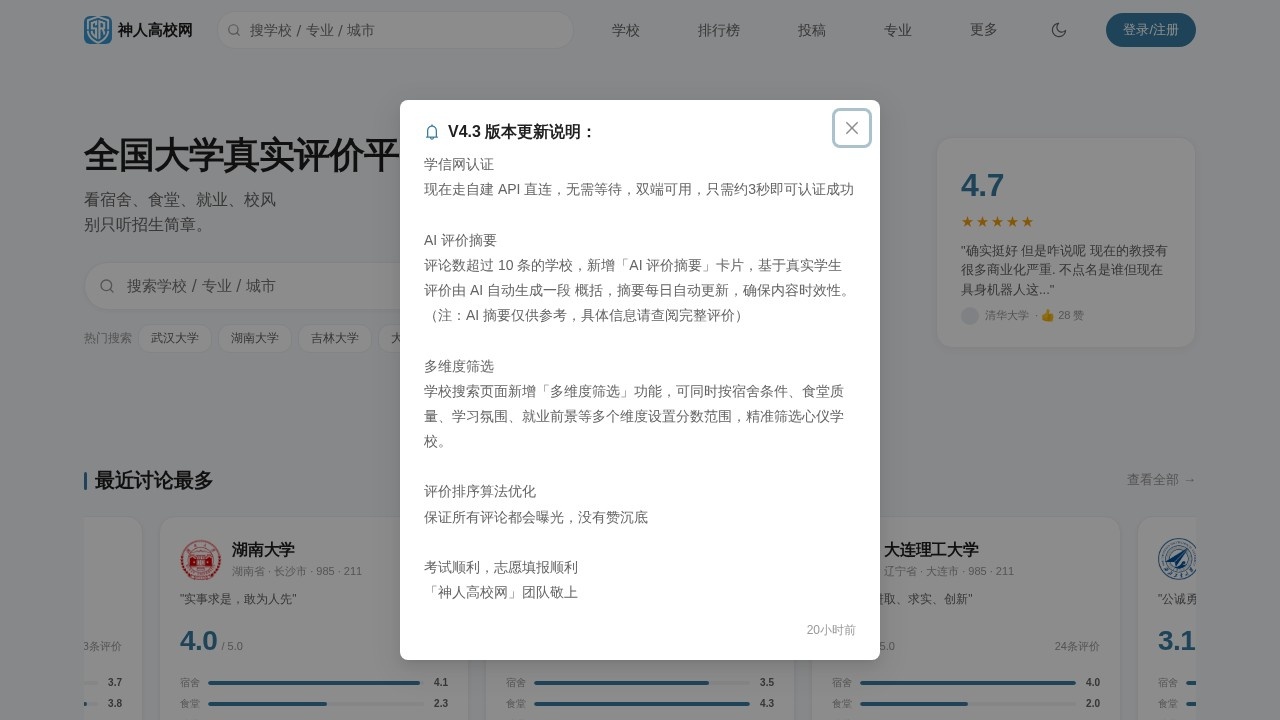Select the 武汉大学 hot search tag
This screenshot has width=1280, height=720.
(x=175, y=338)
